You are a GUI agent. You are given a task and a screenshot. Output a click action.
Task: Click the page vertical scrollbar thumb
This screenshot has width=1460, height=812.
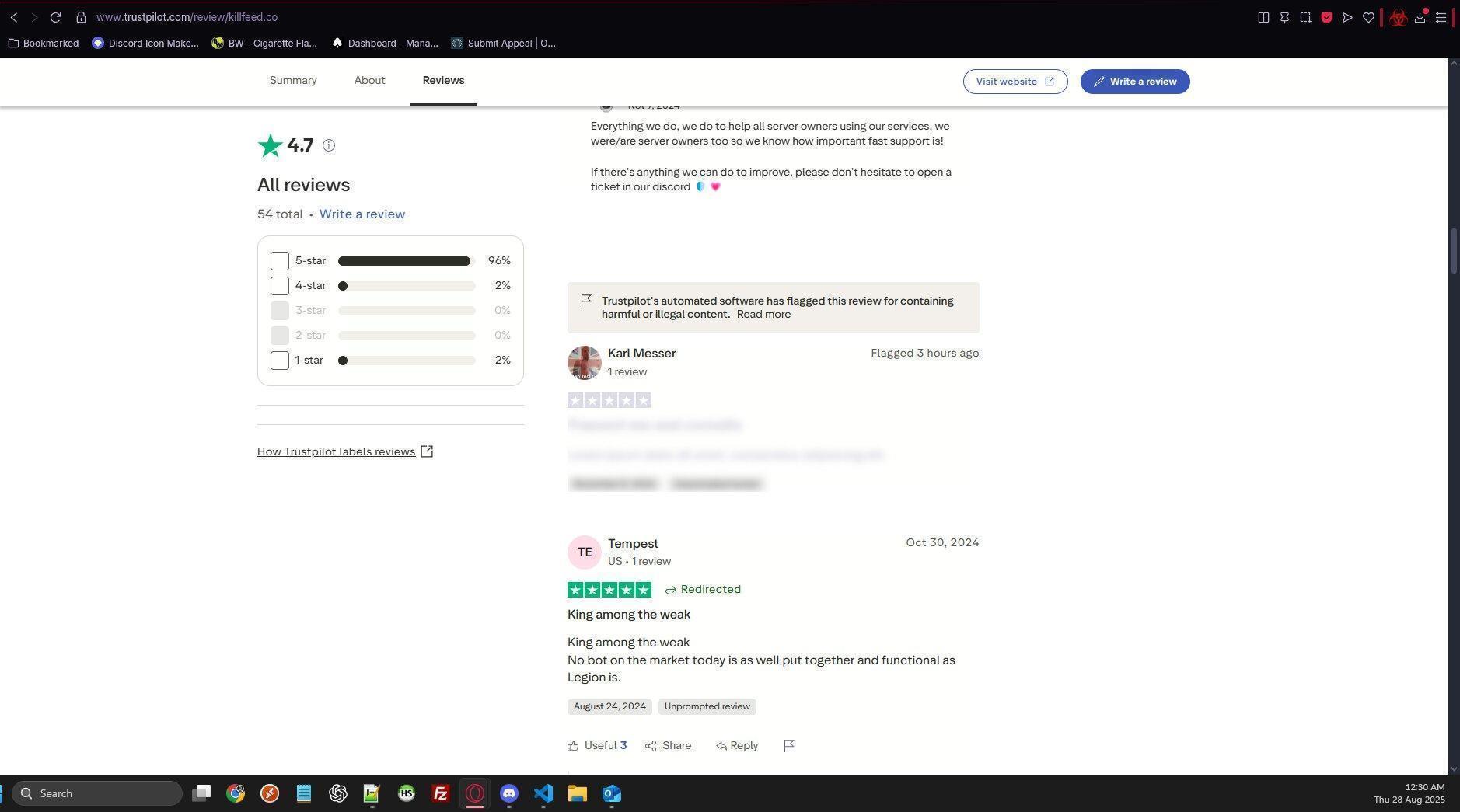coord(1454,251)
